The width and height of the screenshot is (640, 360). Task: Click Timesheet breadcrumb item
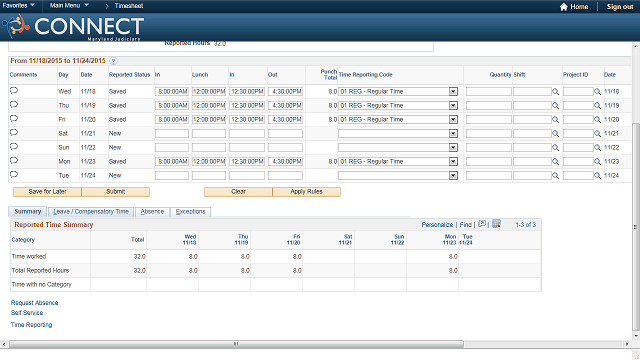tap(129, 6)
